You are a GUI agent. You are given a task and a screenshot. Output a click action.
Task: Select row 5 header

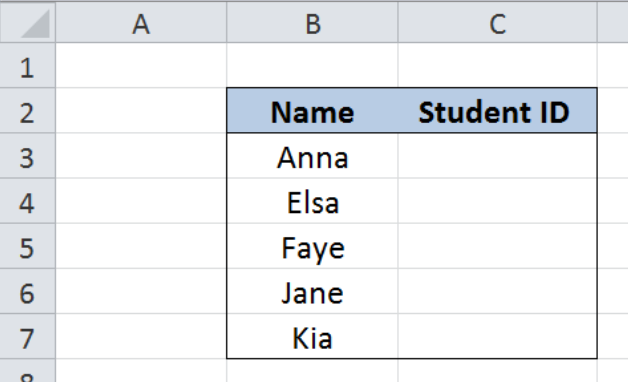click(x=28, y=246)
